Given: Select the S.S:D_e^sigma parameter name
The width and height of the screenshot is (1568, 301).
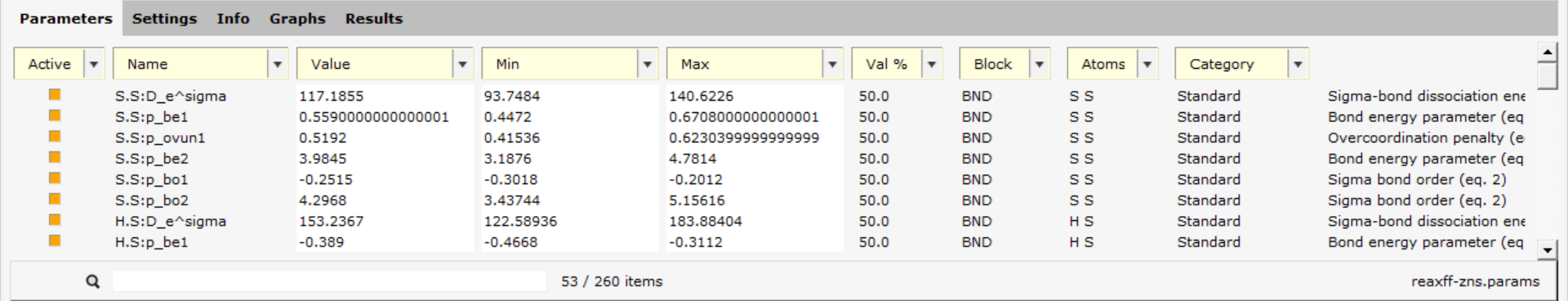Looking at the screenshot, I should pos(171,96).
